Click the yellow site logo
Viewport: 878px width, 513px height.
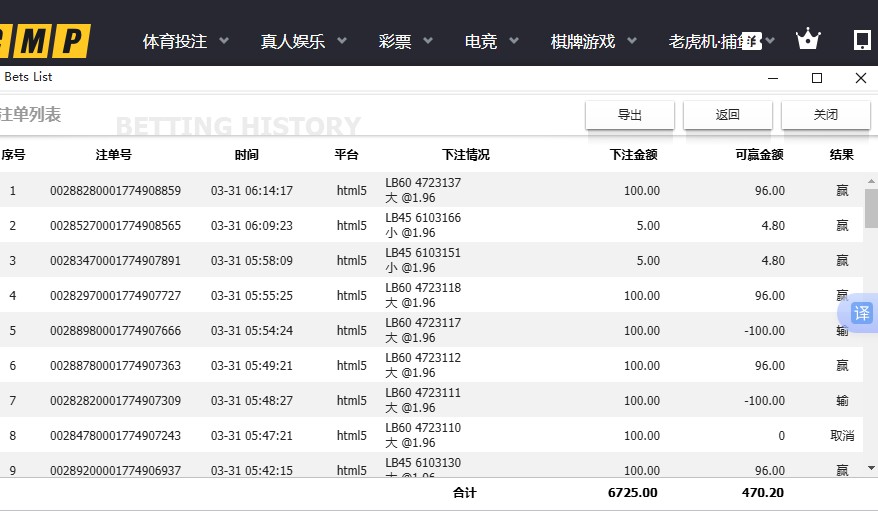point(45,41)
